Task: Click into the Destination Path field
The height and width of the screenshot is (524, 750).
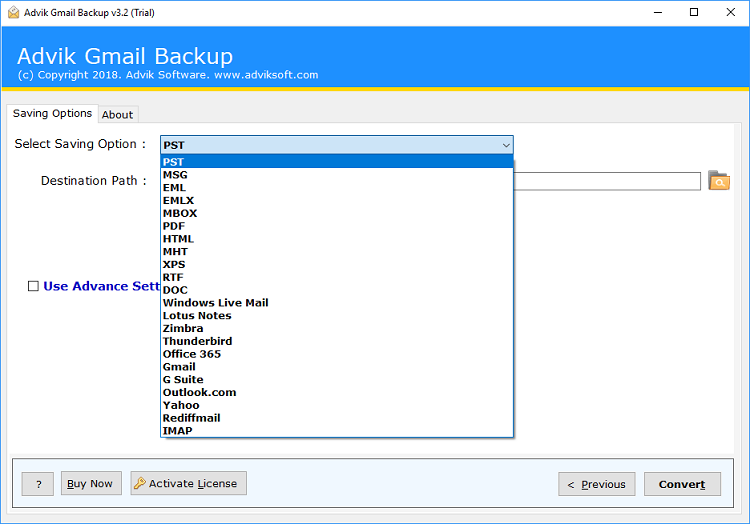Action: pos(607,181)
